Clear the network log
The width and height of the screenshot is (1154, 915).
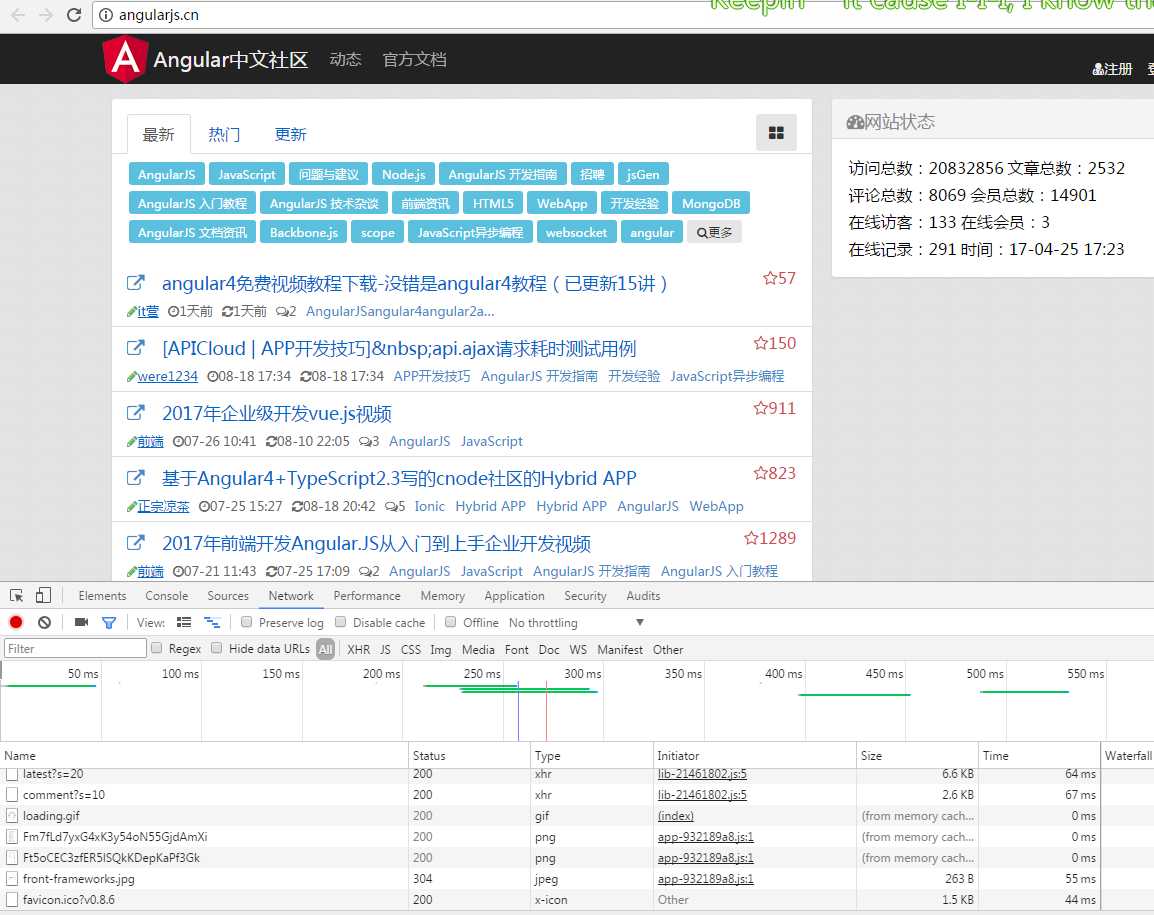click(x=44, y=622)
